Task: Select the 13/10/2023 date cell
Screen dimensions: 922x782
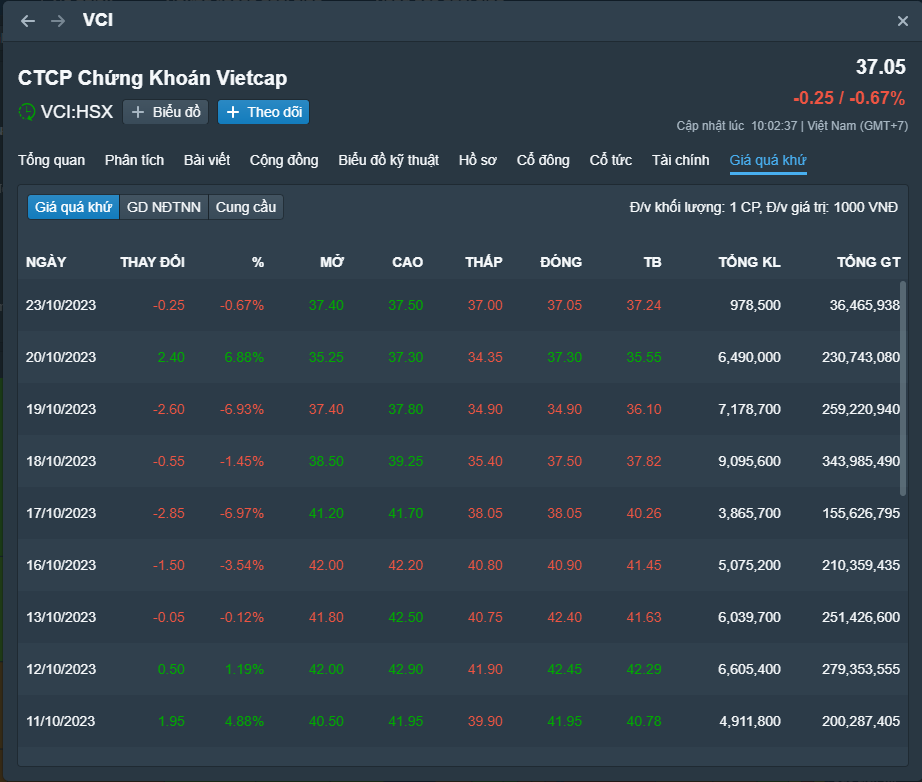Action: [x=61, y=617]
